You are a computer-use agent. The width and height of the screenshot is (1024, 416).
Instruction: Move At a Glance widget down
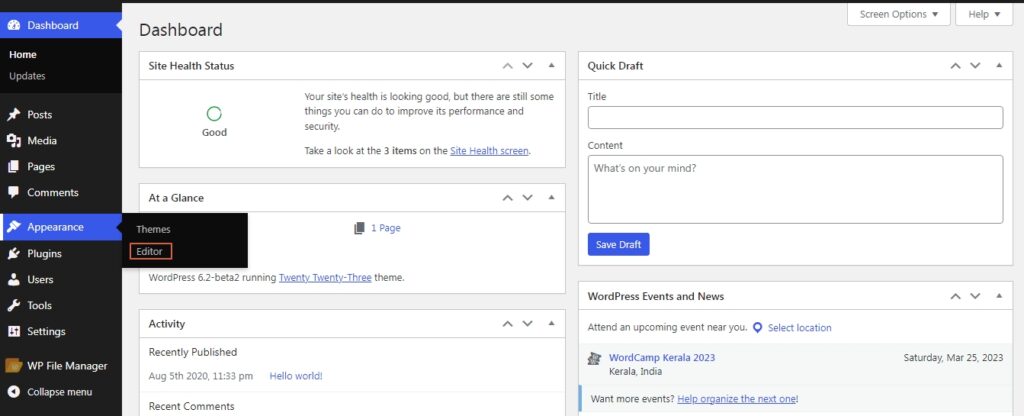[x=528, y=198]
